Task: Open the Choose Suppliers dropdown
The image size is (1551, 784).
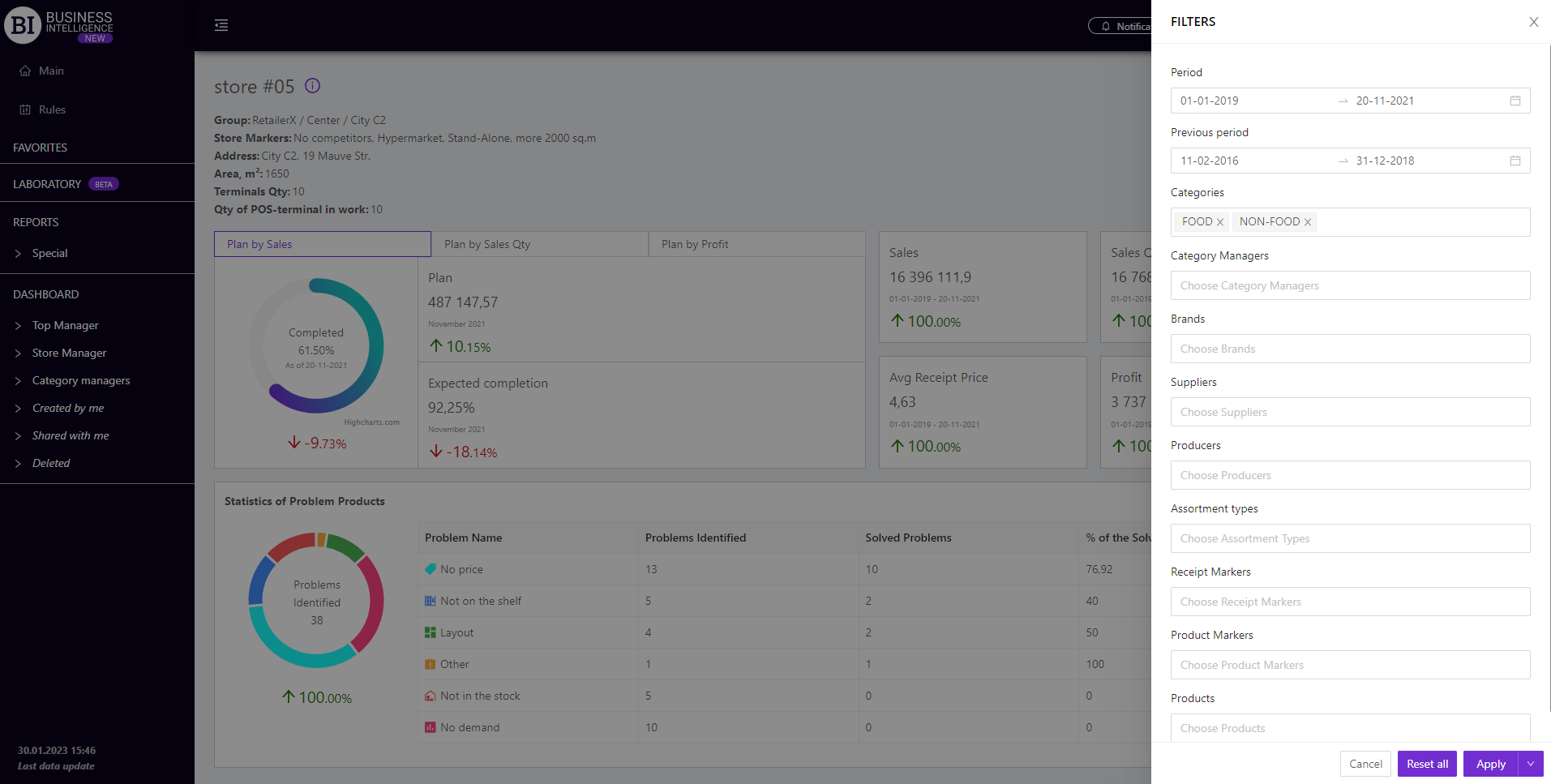Action: pos(1350,412)
